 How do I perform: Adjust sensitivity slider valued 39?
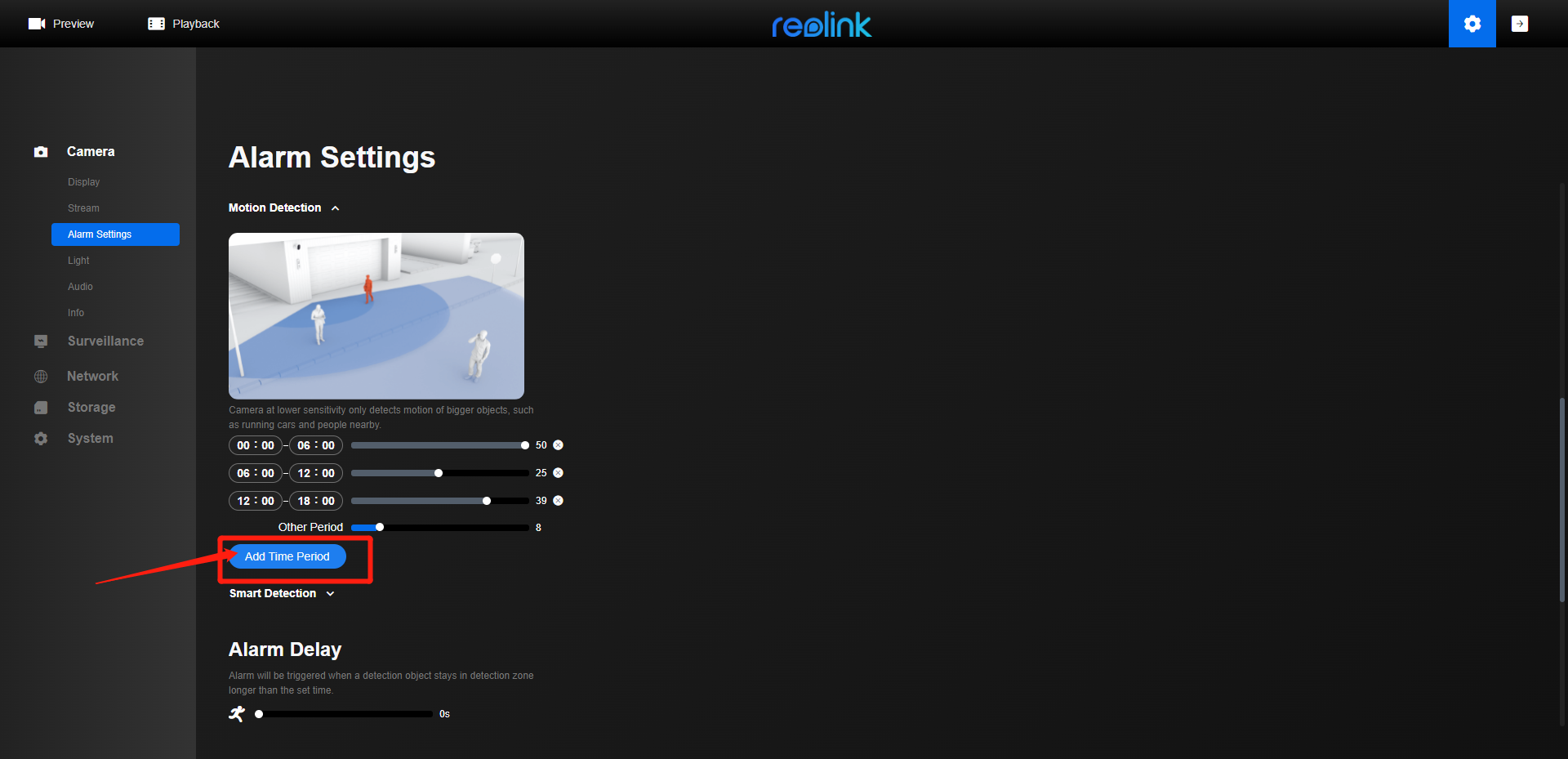(440, 501)
